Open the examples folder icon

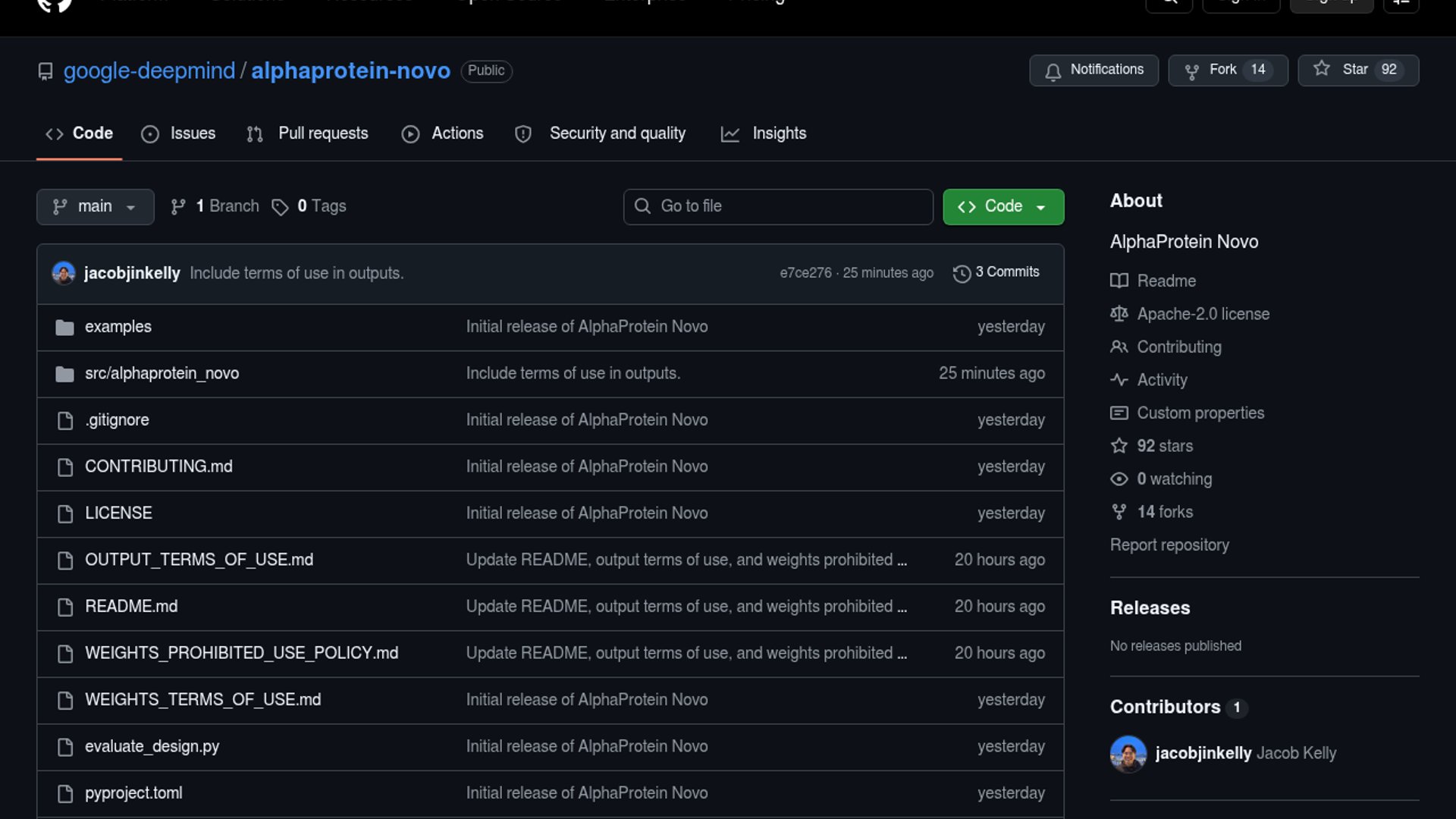tap(65, 327)
